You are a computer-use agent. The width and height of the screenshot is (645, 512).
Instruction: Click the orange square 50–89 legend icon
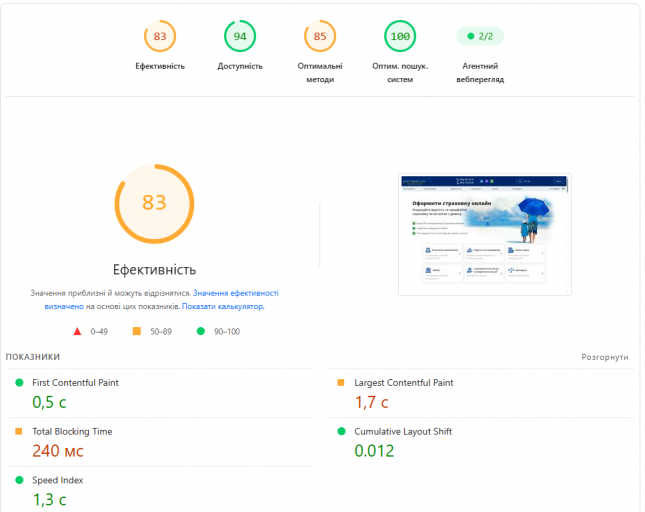tap(137, 331)
